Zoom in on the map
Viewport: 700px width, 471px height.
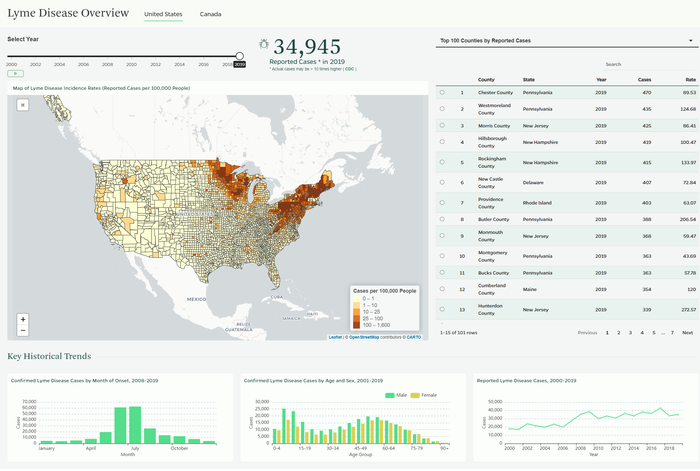pos(23,319)
